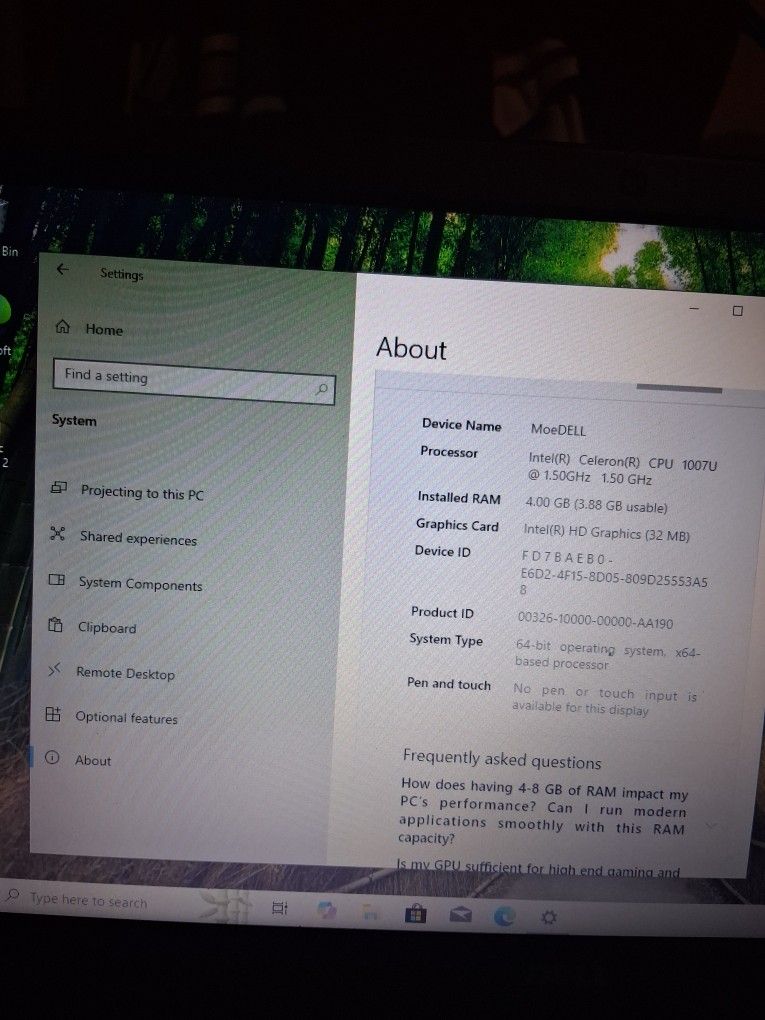The image size is (765, 1020).
Task: Open the GPU sufficient for gaming FAQ link
Action: coord(538,868)
